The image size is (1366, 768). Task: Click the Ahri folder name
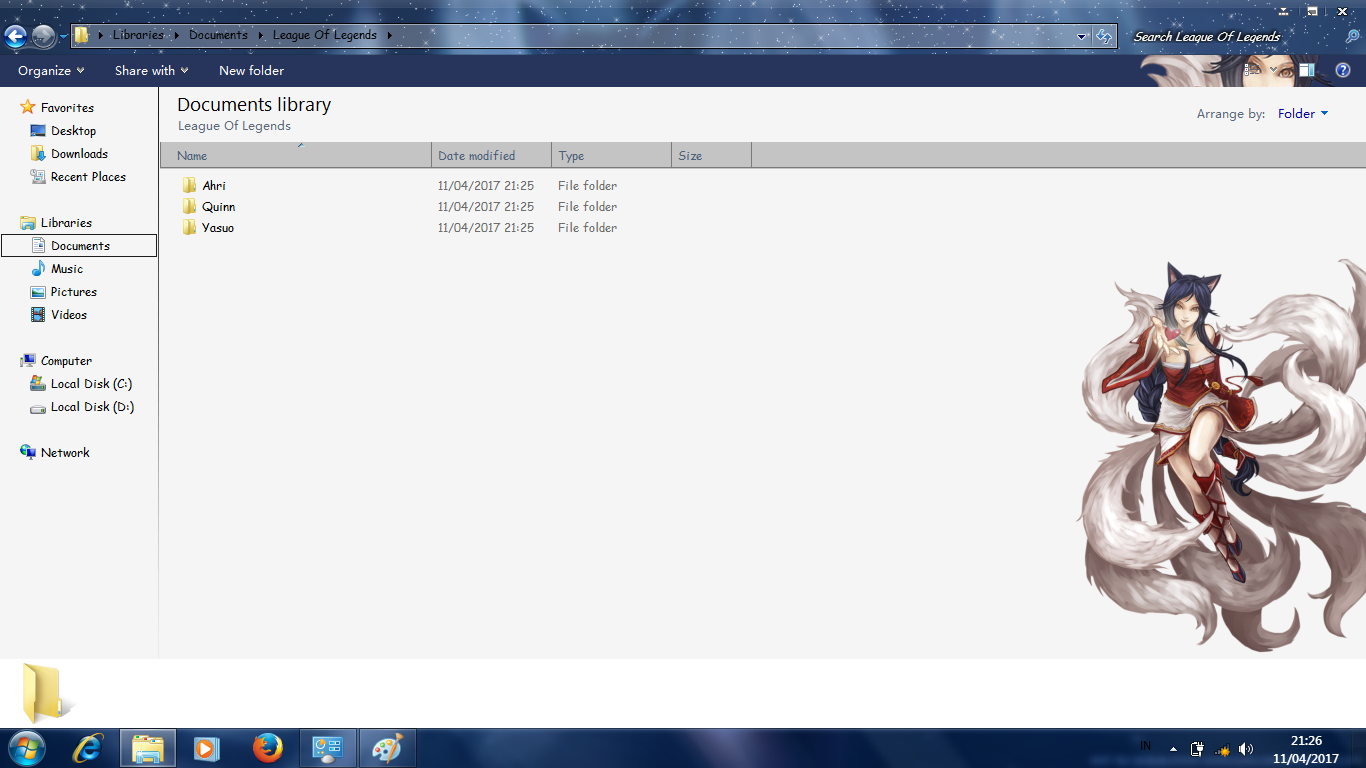click(214, 186)
